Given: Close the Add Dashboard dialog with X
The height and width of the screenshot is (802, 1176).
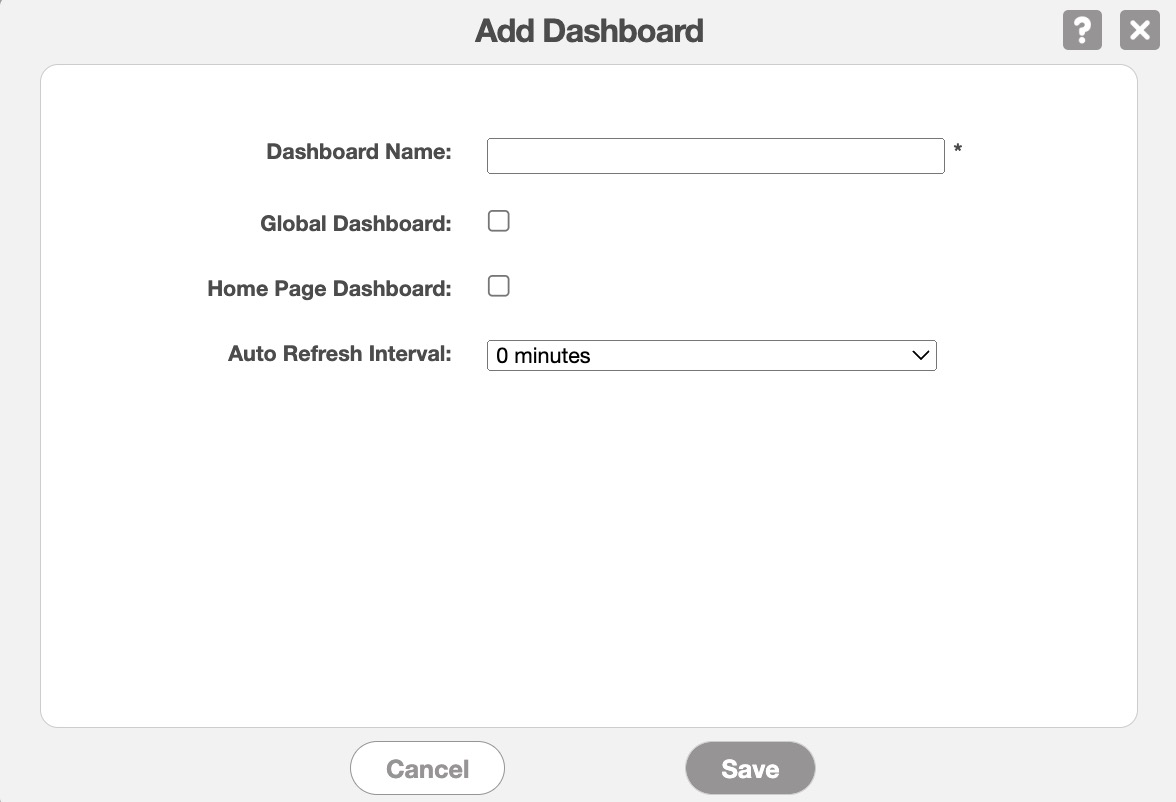Looking at the screenshot, I should click(x=1139, y=31).
